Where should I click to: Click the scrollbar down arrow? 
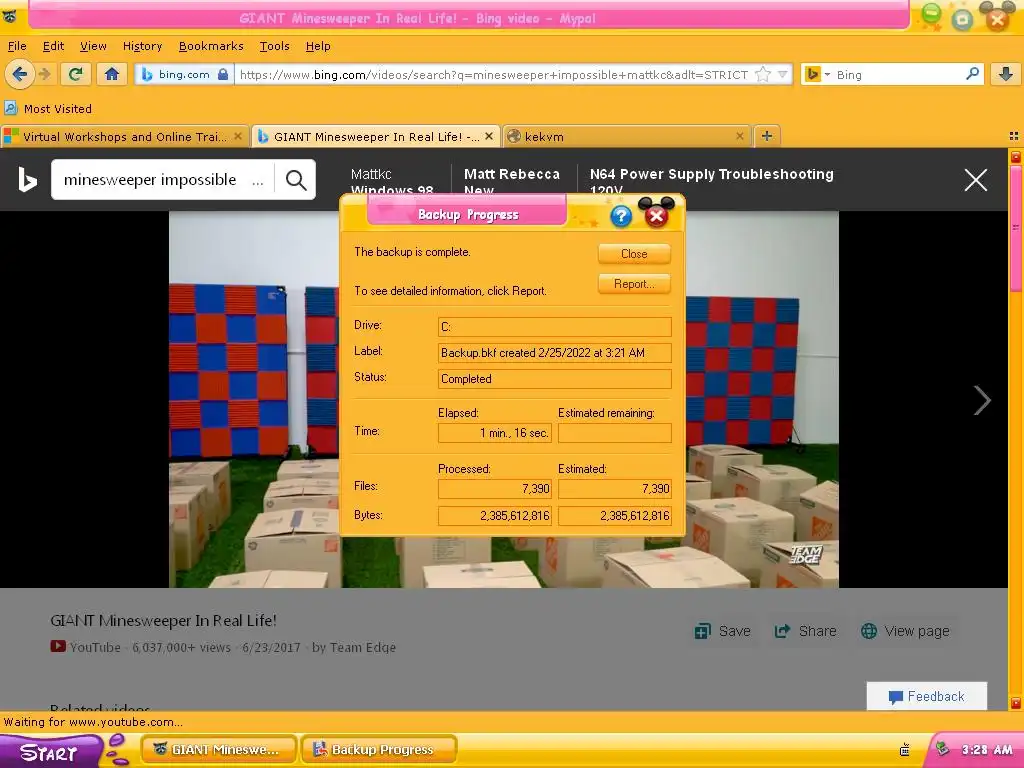coord(1015,703)
